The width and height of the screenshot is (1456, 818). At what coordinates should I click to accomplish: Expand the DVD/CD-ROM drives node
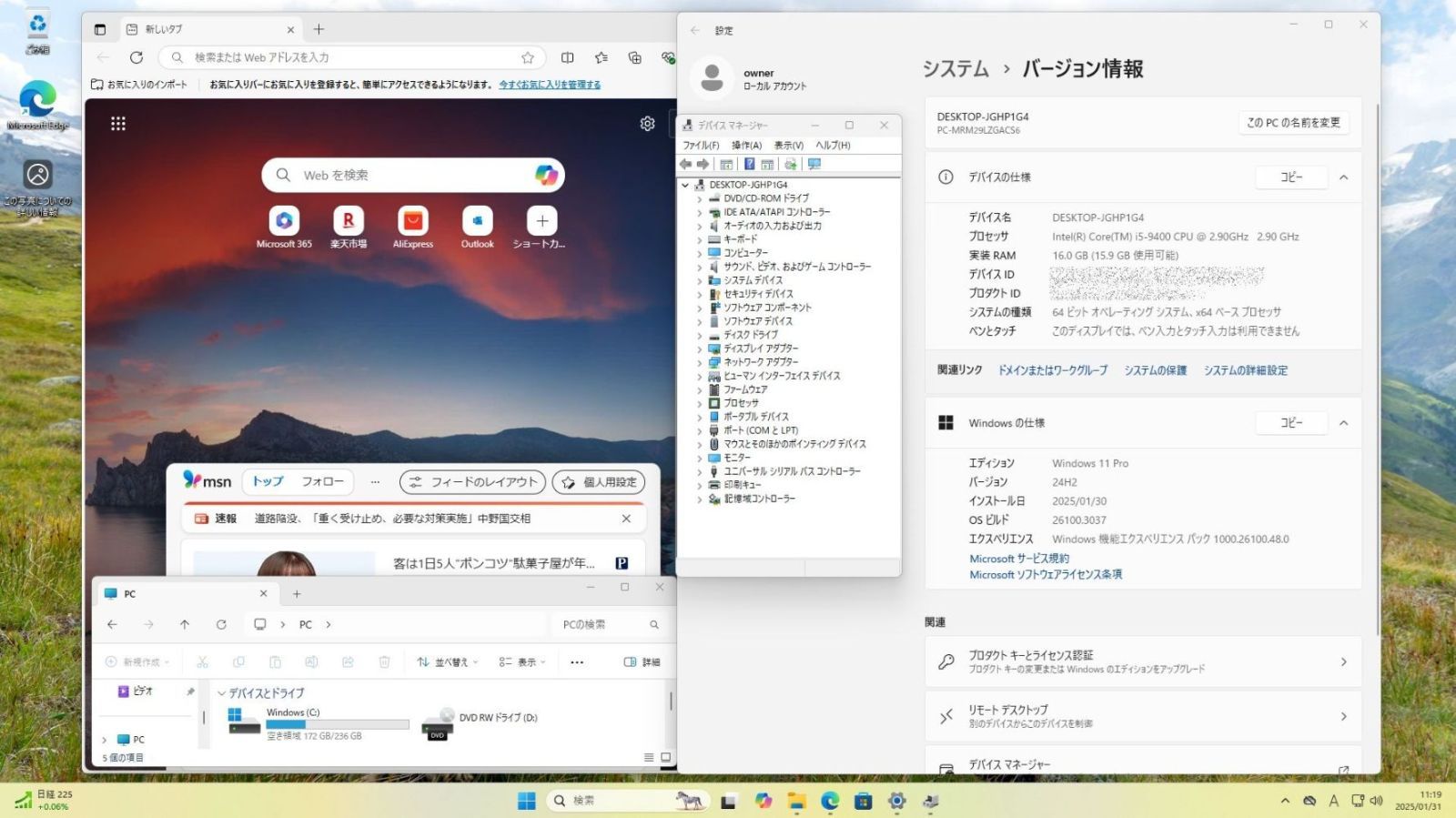click(700, 198)
